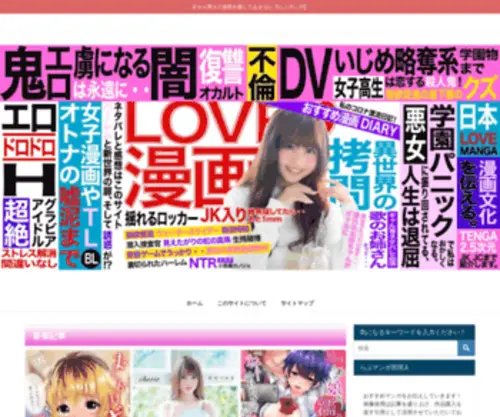Open the このサイトについて menu item
This screenshot has width=500, height=417.
click(x=242, y=303)
